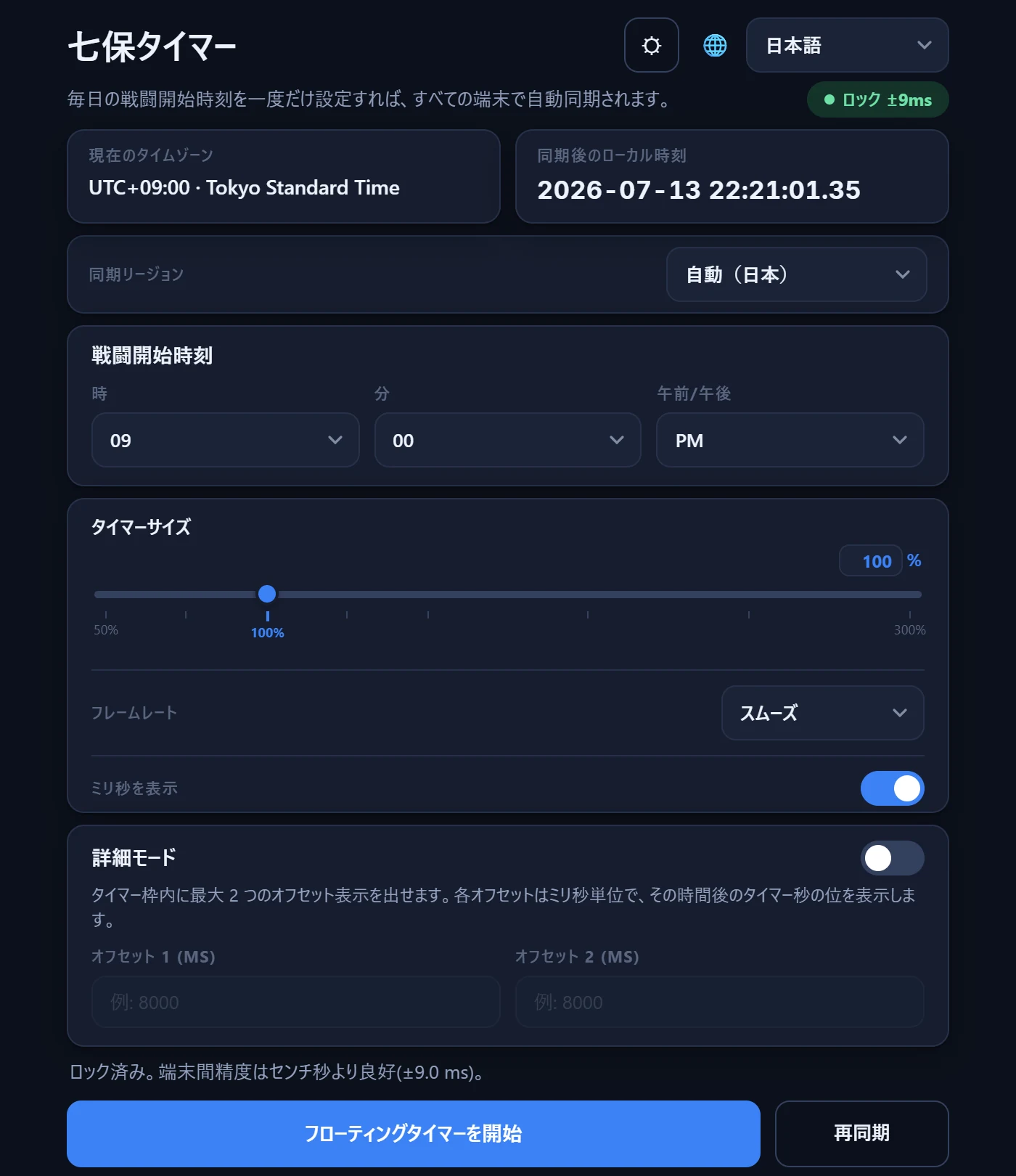
Task: Click the オフセット 2 (MS) input field
Action: coord(719,1002)
